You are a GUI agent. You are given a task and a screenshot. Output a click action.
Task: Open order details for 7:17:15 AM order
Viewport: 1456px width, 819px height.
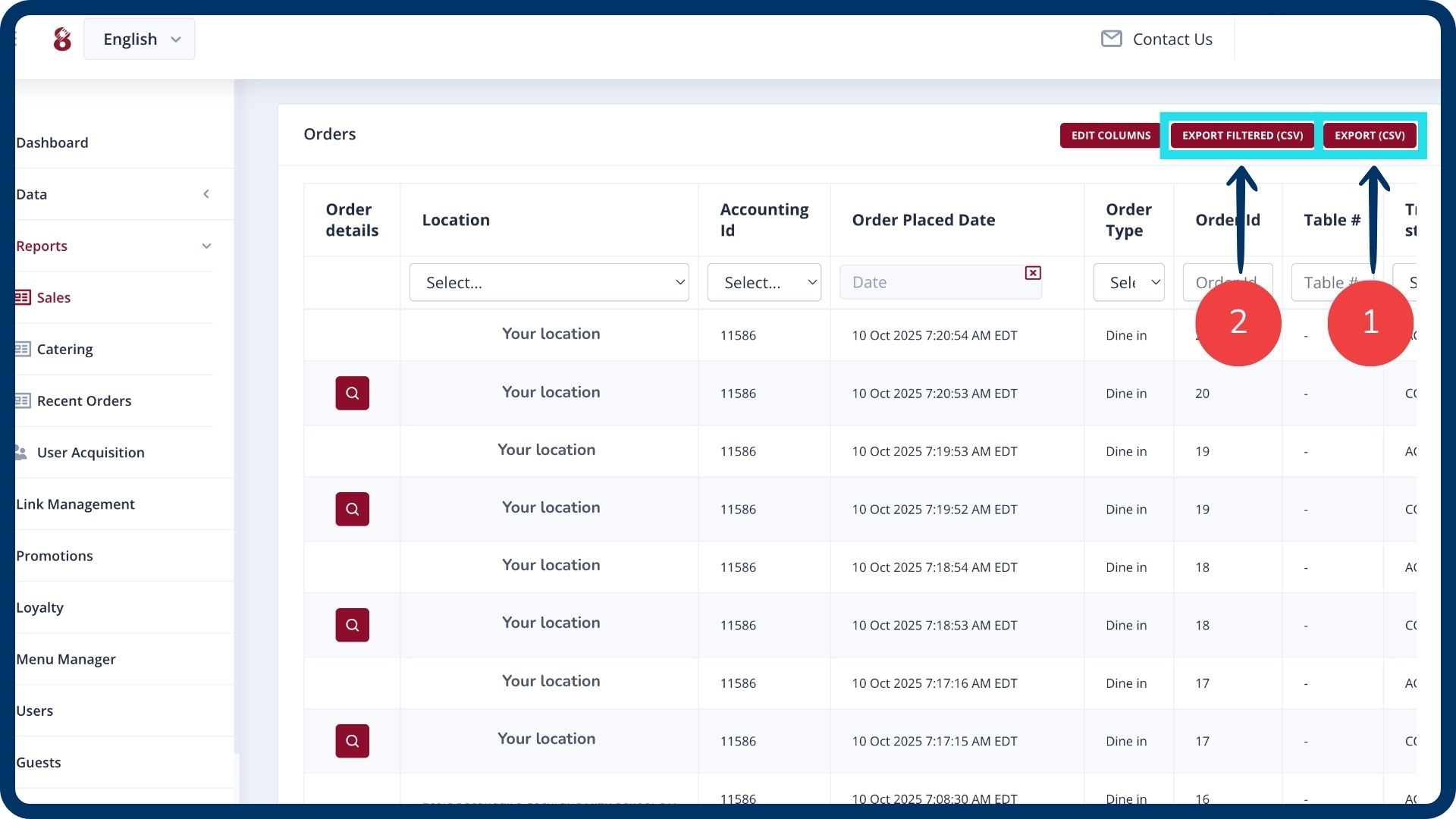pyautogui.click(x=352, y=741)
